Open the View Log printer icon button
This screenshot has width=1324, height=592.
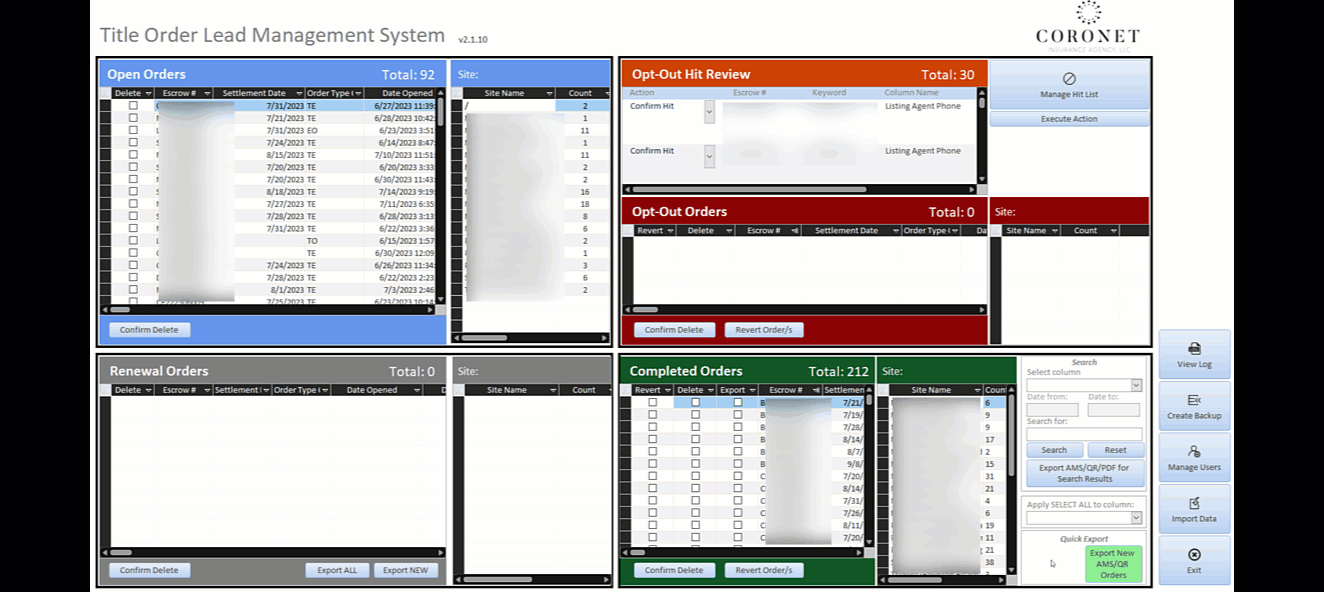tap(1194, 355)
